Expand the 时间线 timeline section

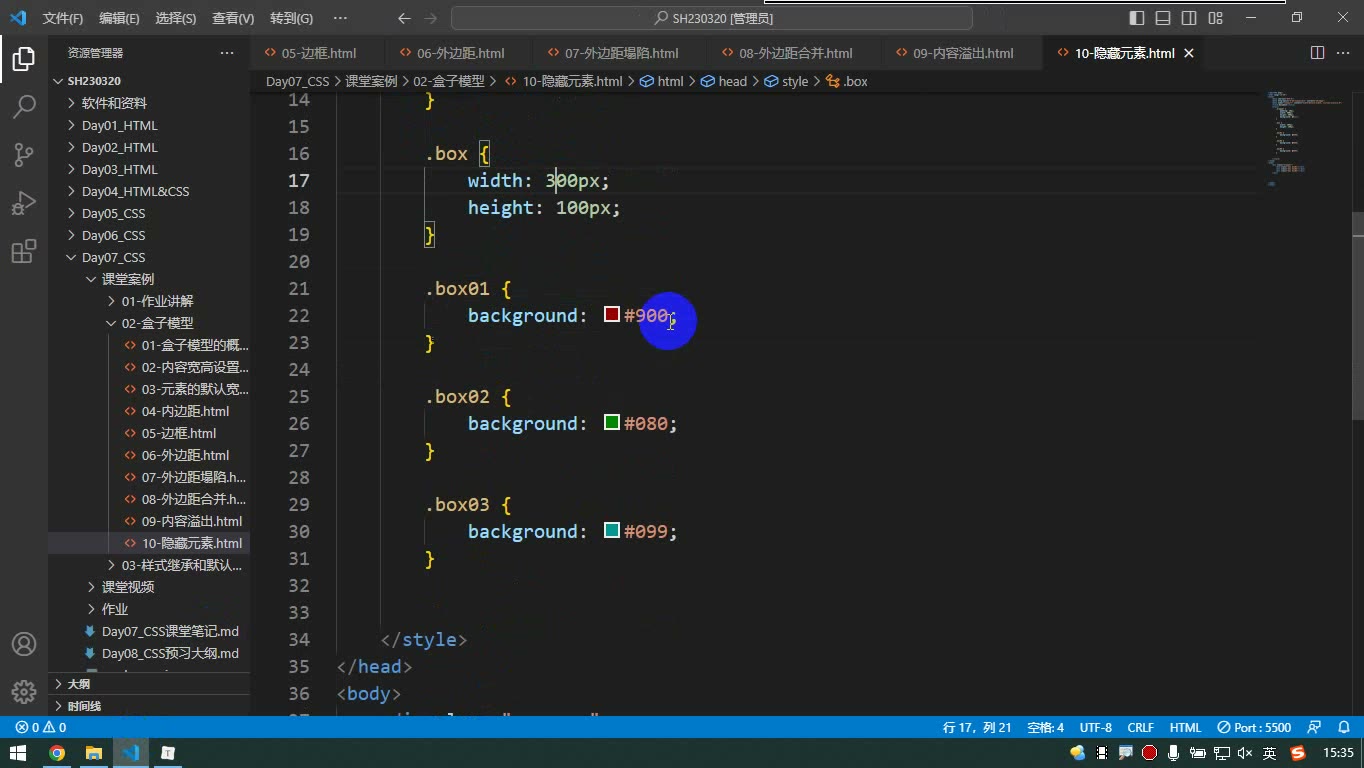coord(149,706)
